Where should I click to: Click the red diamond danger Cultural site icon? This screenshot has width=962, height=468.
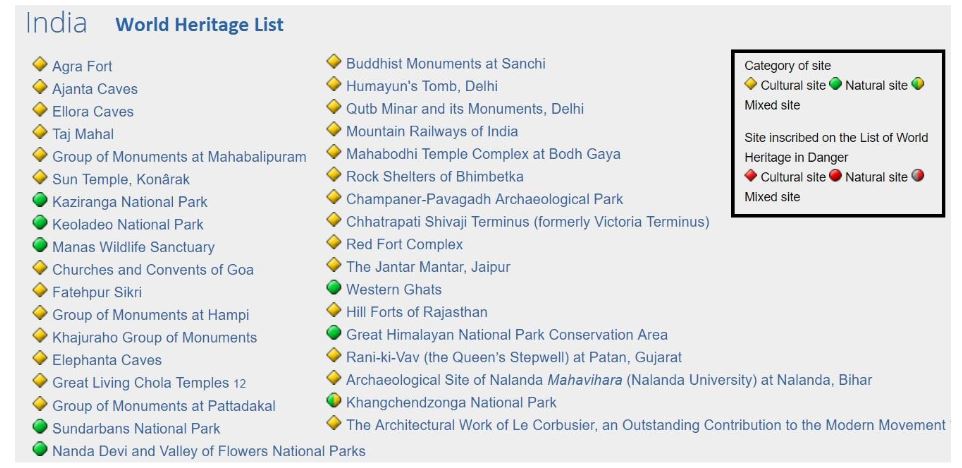click(x=750, y=176)
